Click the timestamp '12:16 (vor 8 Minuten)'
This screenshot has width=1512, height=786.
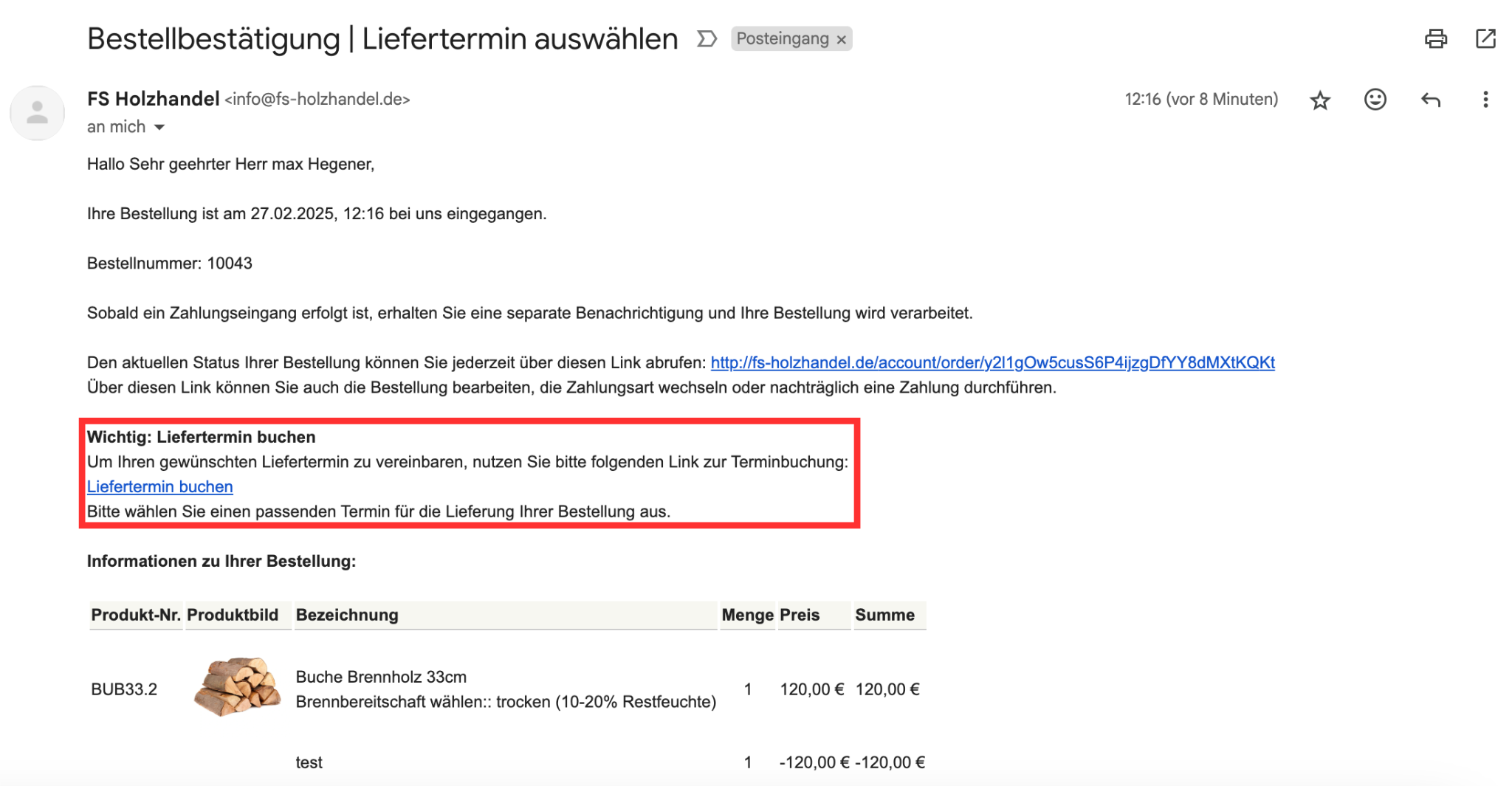tap(1200, 100)
